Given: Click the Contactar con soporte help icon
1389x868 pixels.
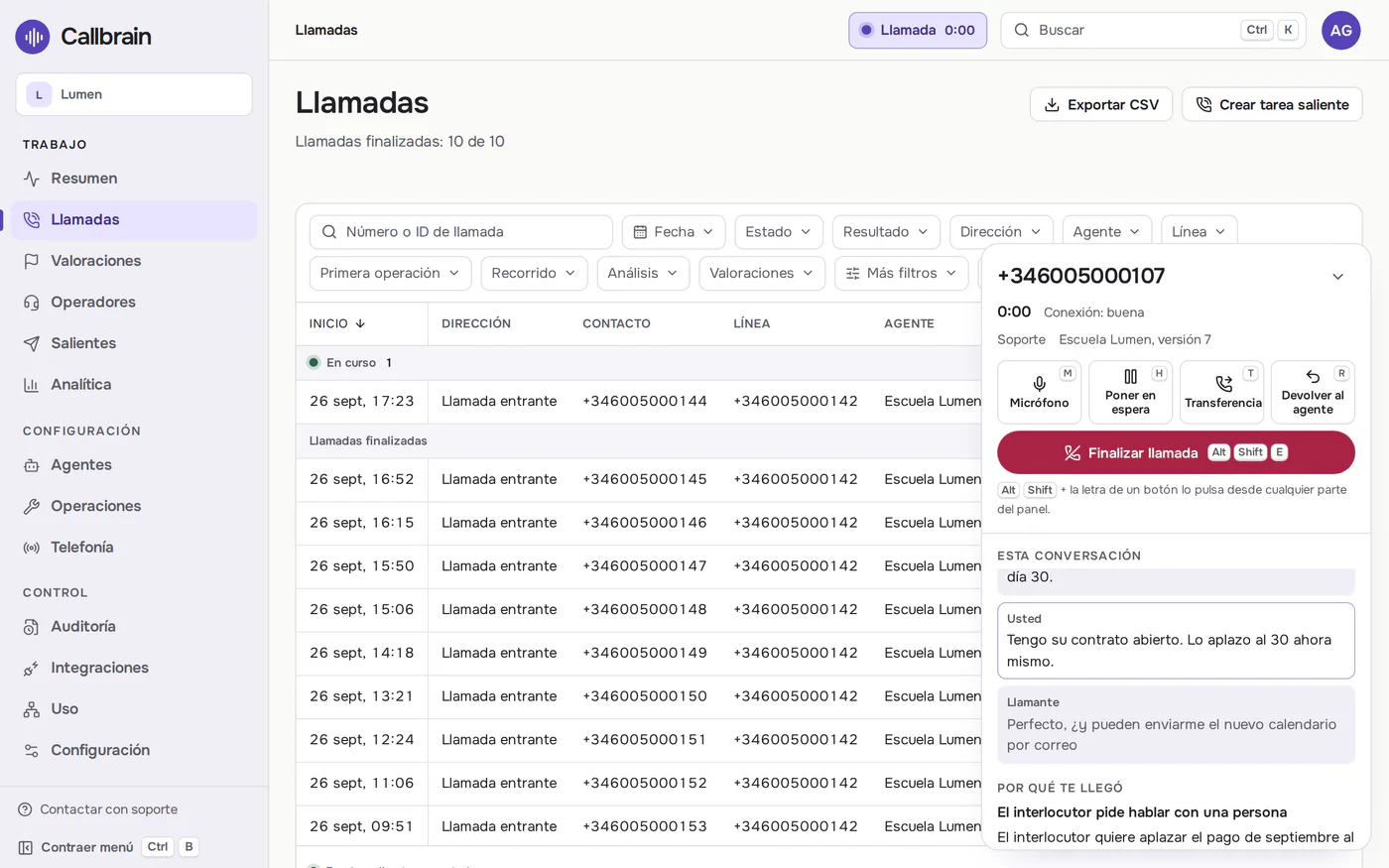Looking at the screenshot, I should (25, 809).
